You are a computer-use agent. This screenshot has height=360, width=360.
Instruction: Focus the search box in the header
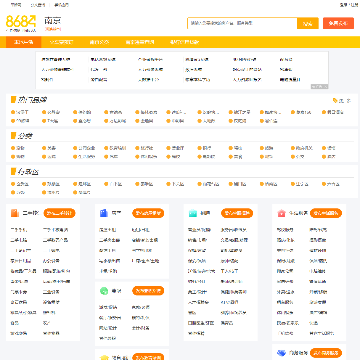(x=242, y=23)
